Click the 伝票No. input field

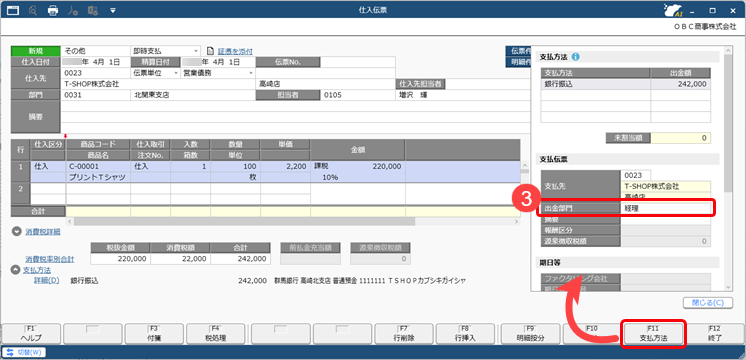[357, 62]
